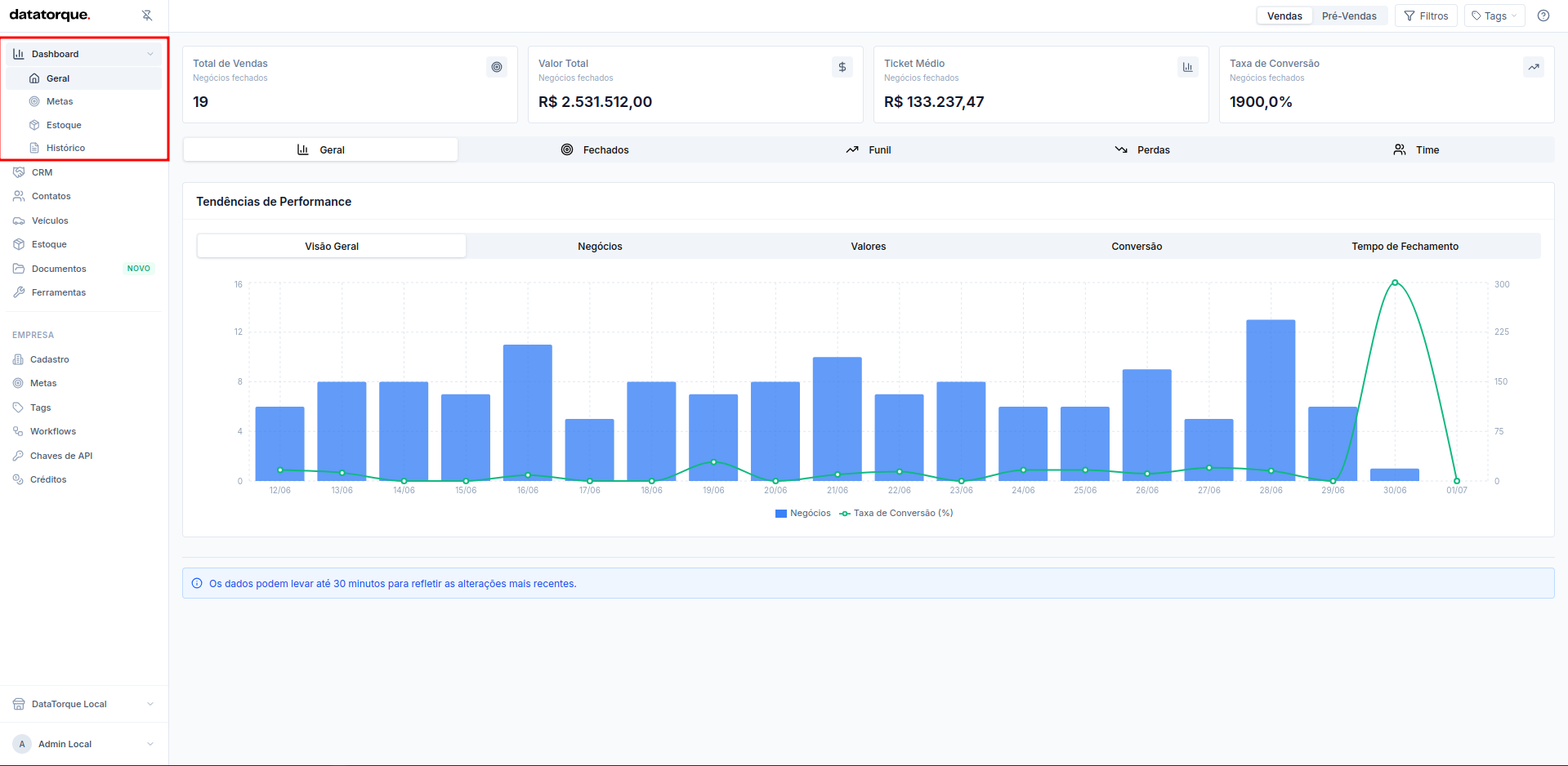Viewport: 1568px width, 766px height.
Task: Click the R$ 133.237,47 ticket value
Action: pyautogui.click(x=934, y=102)
